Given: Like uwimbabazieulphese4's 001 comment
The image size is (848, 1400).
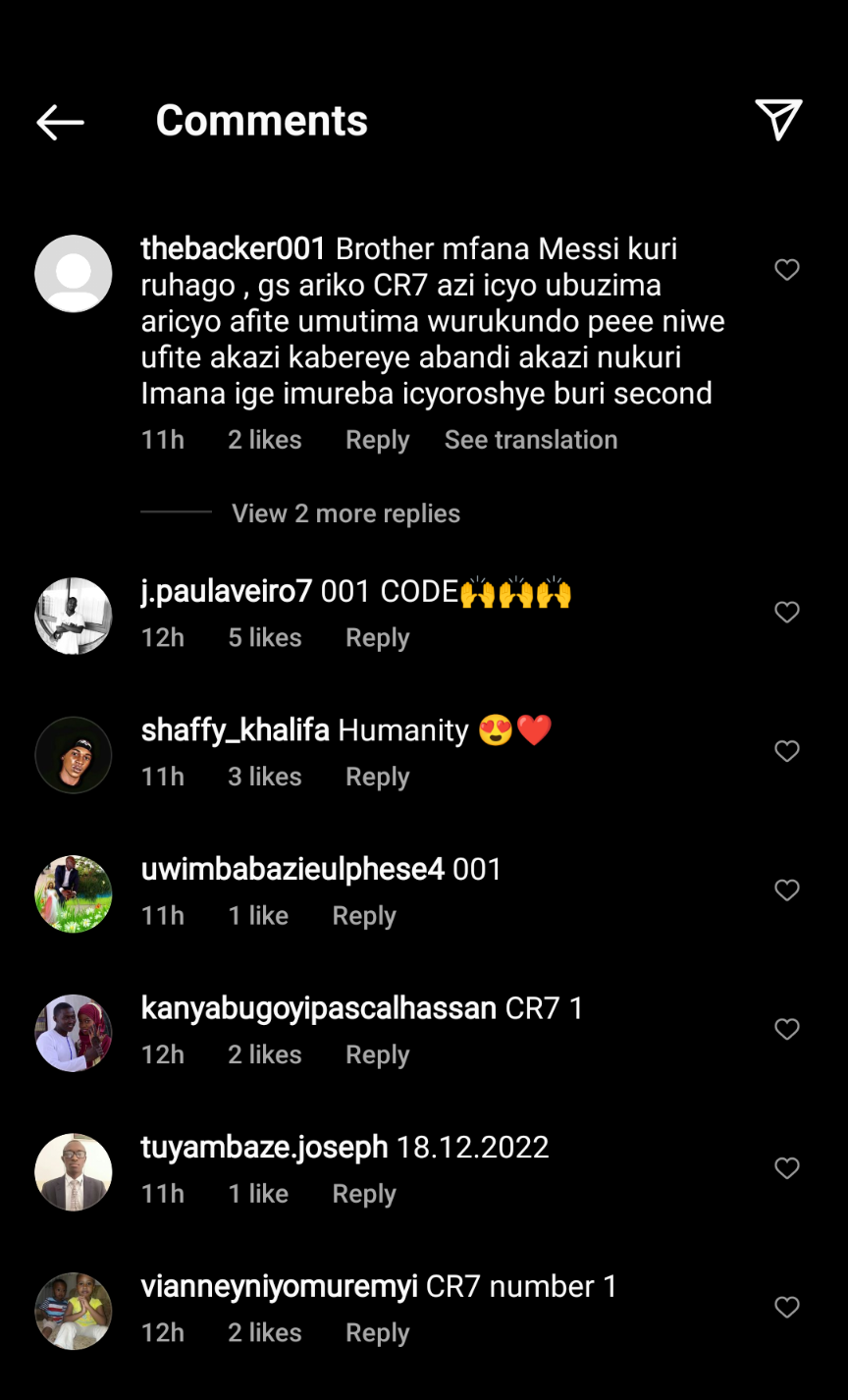Looking at the screenshot, I should tap(787, 890).
